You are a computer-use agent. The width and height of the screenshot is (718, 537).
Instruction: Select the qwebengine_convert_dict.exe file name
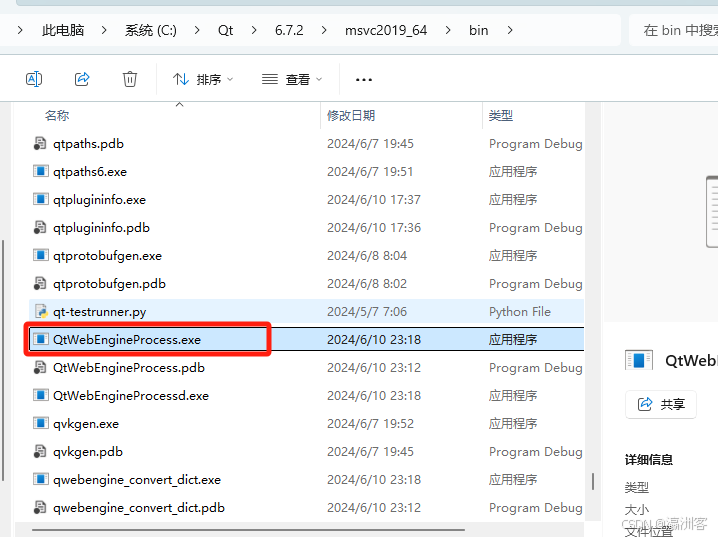click(x=136, y=479)
